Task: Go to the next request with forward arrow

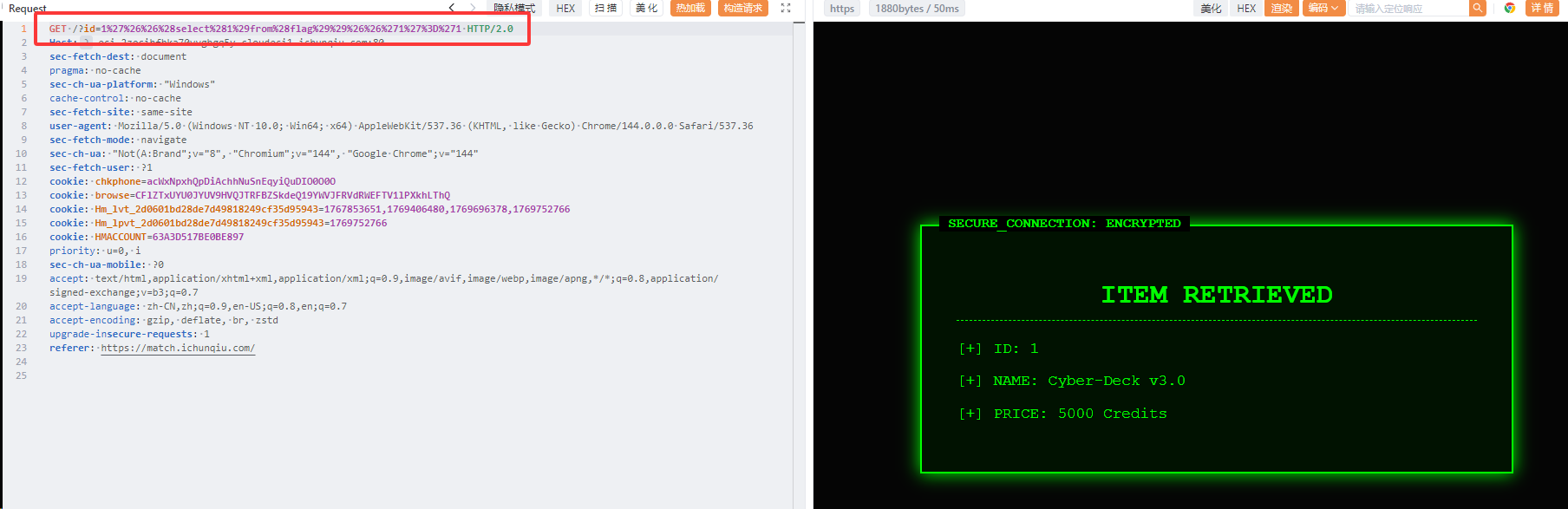Action: (x=473, y=8)
